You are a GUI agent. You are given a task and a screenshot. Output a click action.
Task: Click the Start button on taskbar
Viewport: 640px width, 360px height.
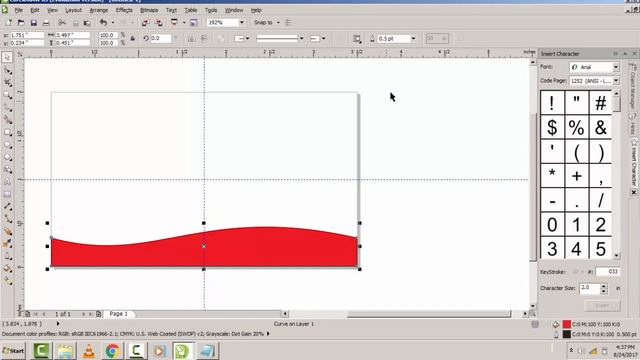point(13,351)
